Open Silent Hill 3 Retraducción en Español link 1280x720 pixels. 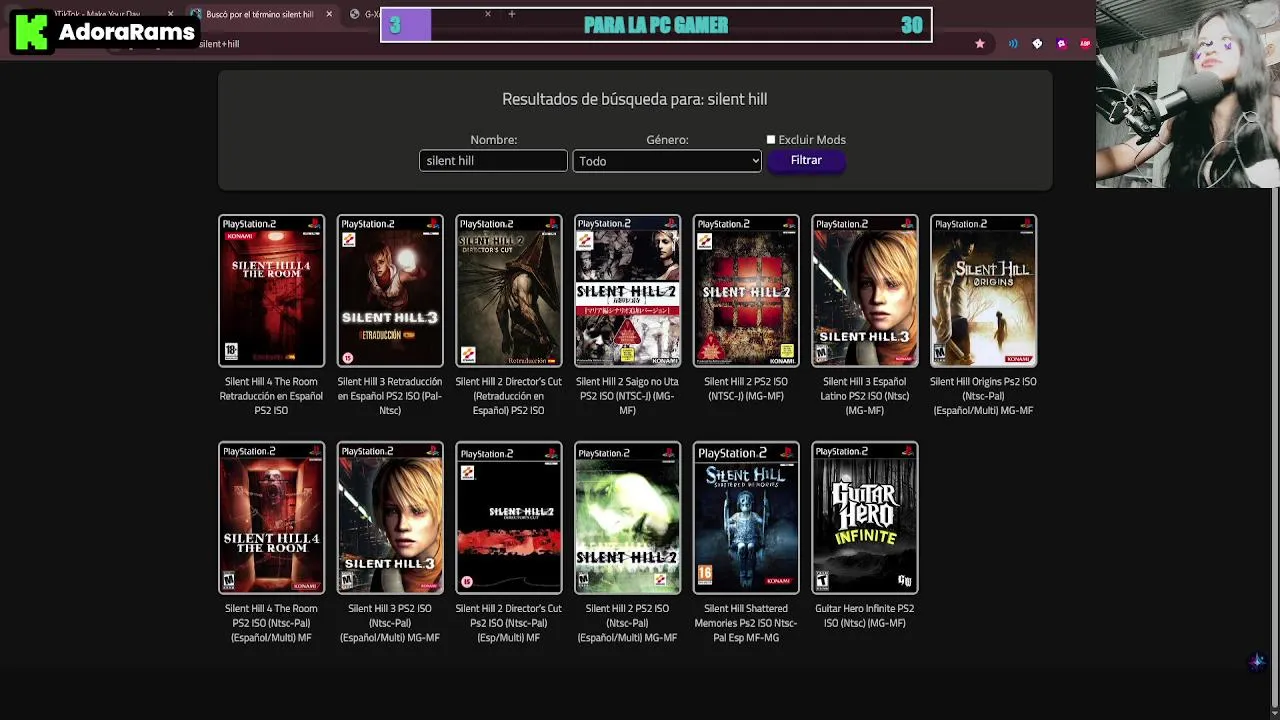tap(390, 396)
